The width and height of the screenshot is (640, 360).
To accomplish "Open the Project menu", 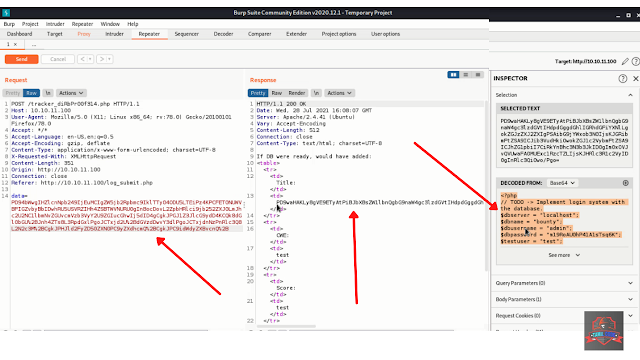I will pos(30,24).
